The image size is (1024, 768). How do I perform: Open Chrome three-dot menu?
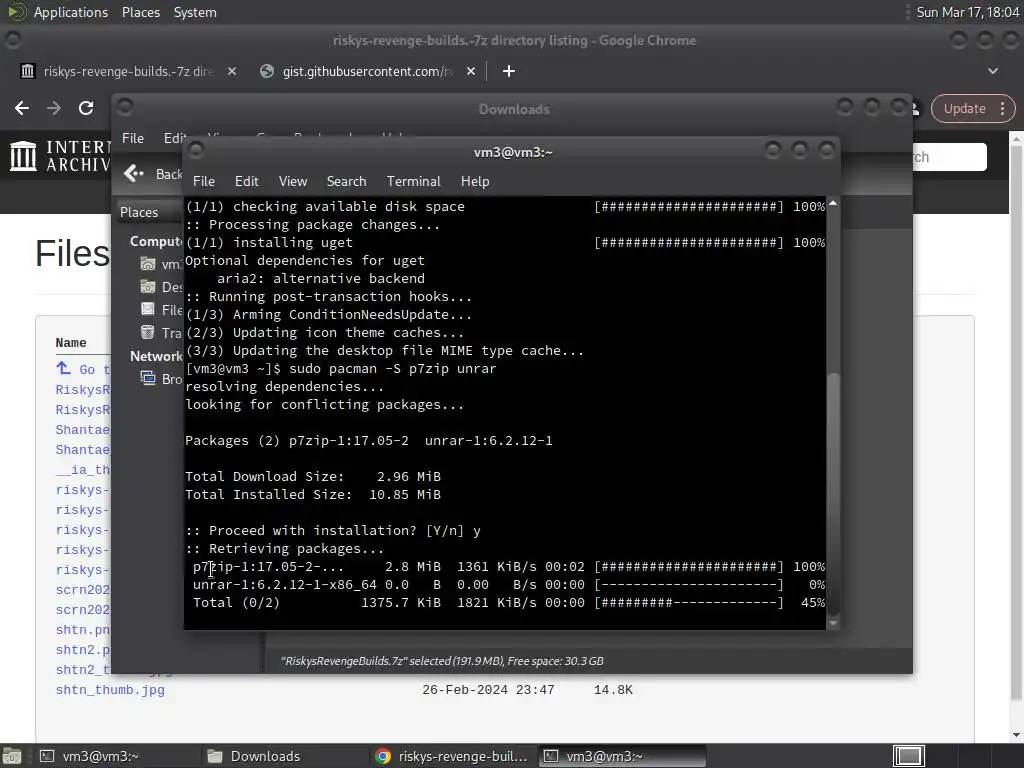point(1002,108)
